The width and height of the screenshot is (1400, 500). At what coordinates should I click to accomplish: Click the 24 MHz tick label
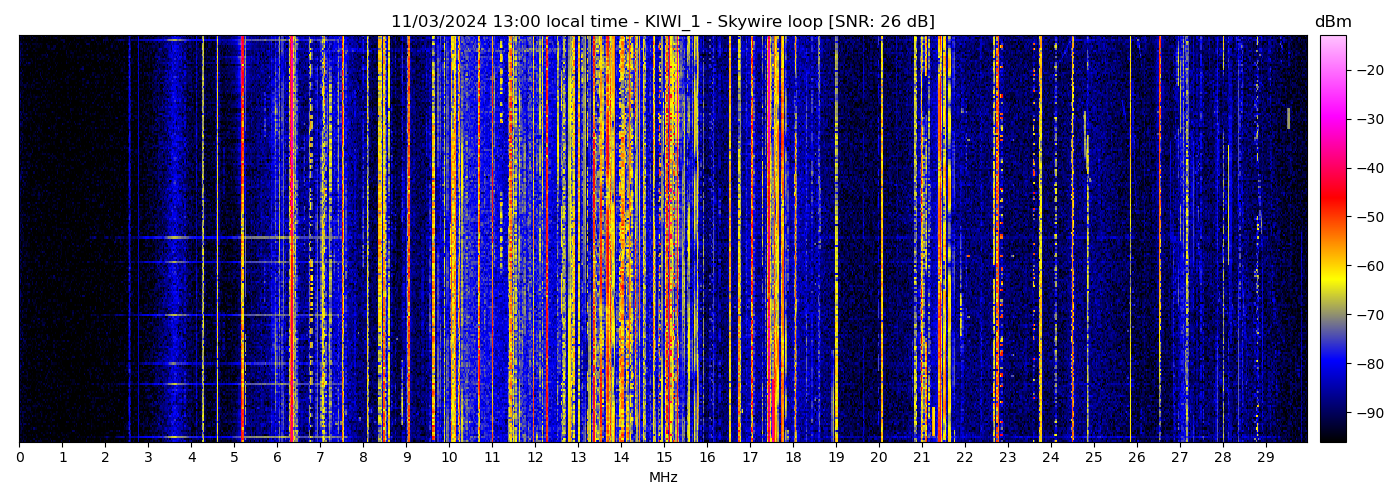coord(1050,458)
